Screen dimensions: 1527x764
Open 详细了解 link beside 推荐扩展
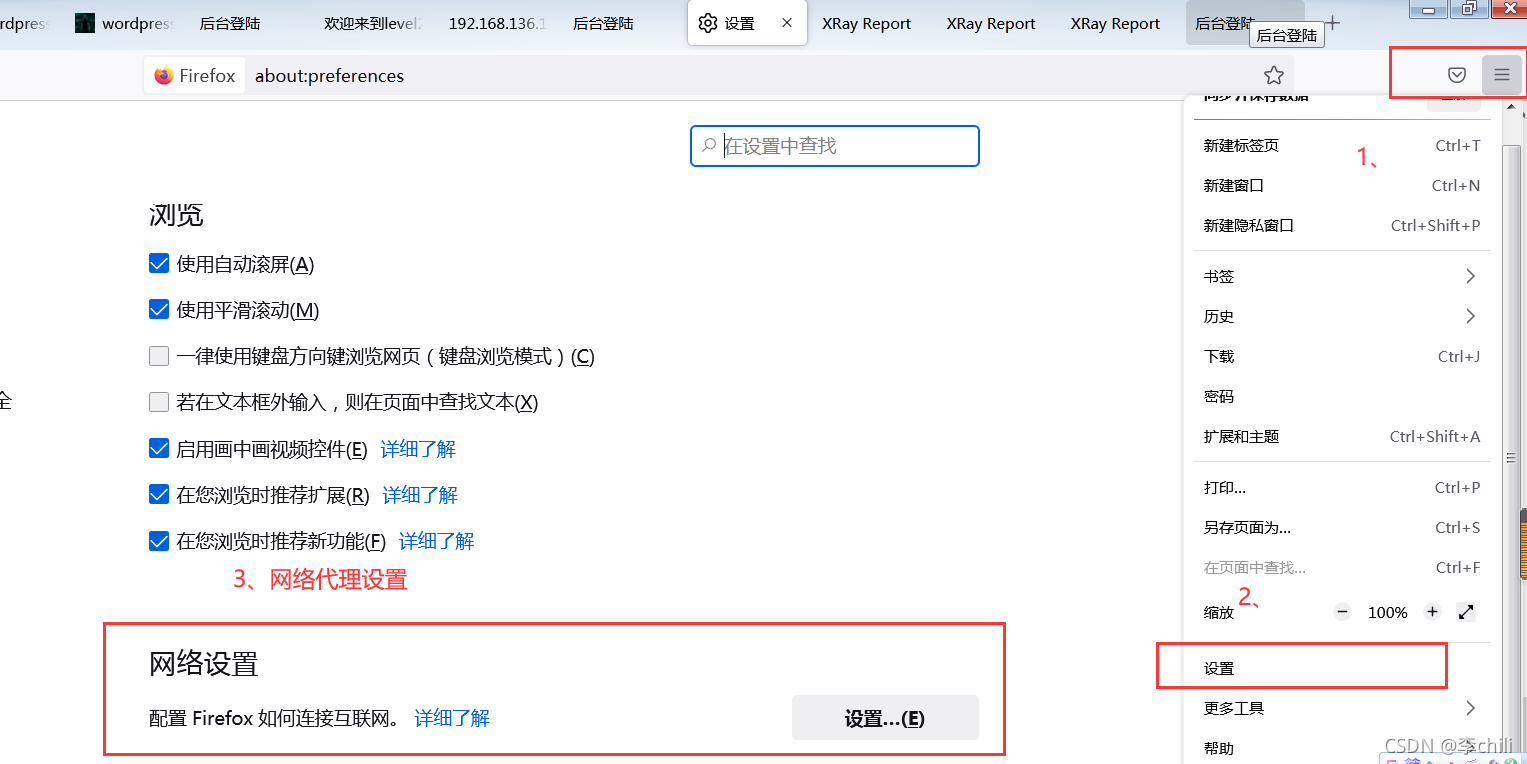tap(420, 495)
